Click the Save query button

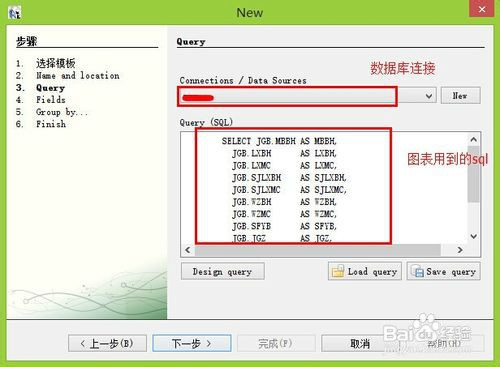[444, 271]
